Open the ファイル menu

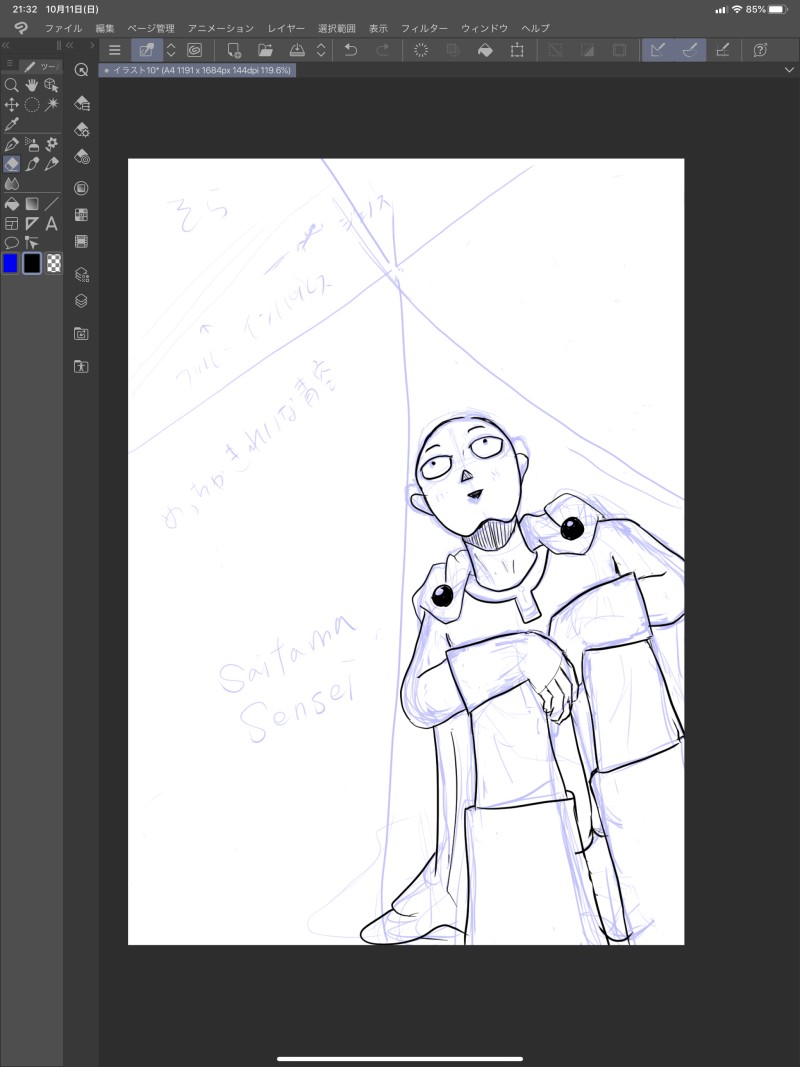[63, 29]
